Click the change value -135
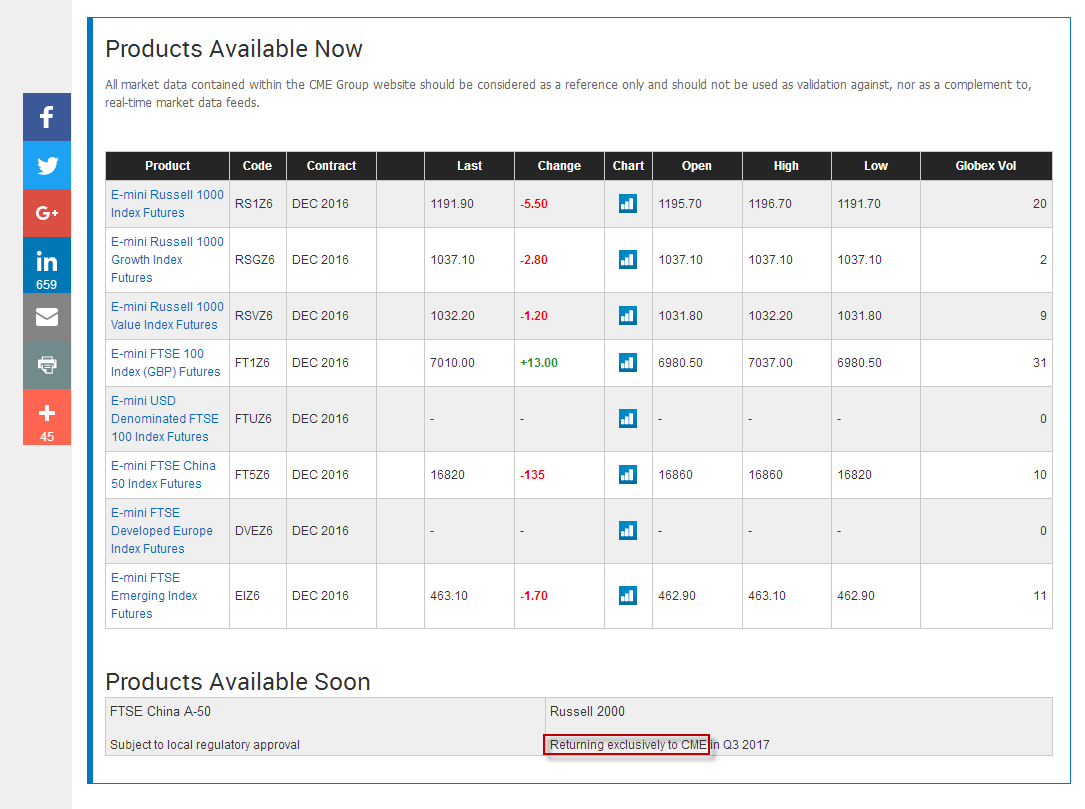This screenshot has width=1085, height=809. click(532, 475)
